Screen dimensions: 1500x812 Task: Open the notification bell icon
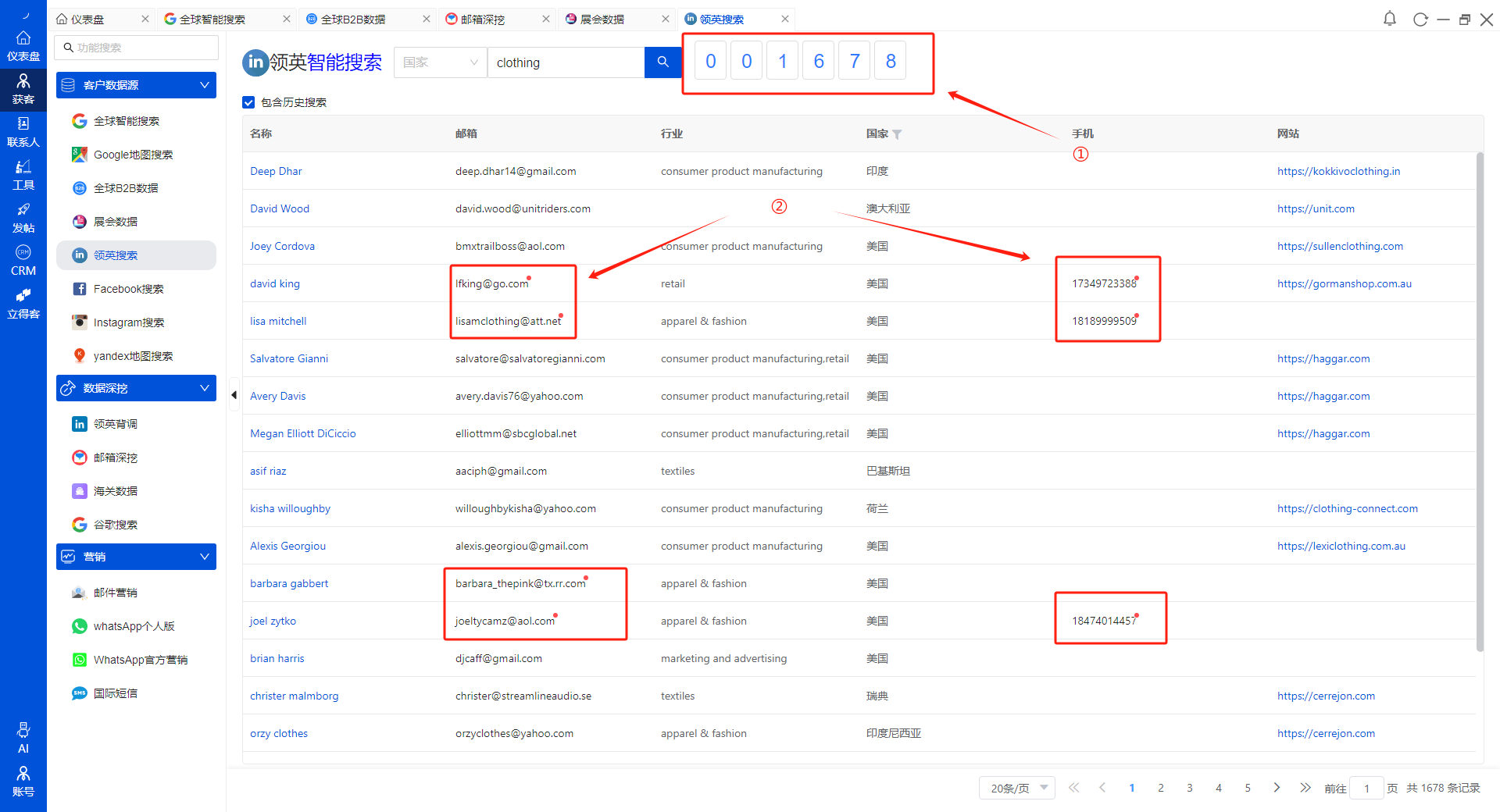coord(1389,19)
